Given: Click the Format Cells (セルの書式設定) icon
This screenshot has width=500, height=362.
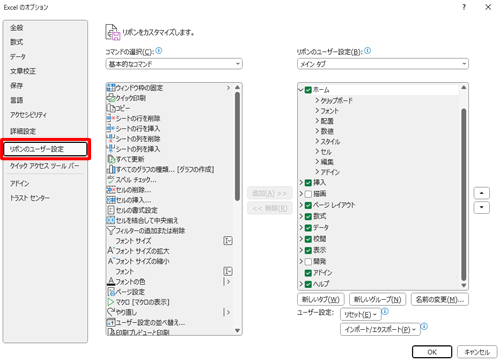Looking at the screenshot, I should [111, 210].
